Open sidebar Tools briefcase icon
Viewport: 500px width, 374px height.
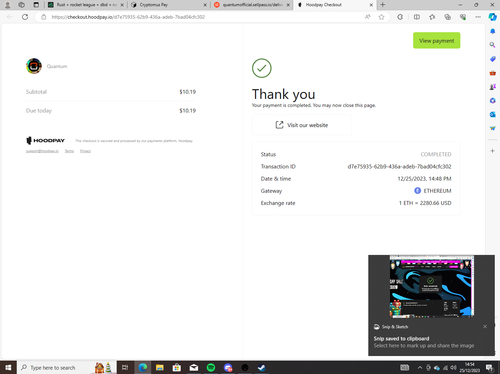pos(493,73)
